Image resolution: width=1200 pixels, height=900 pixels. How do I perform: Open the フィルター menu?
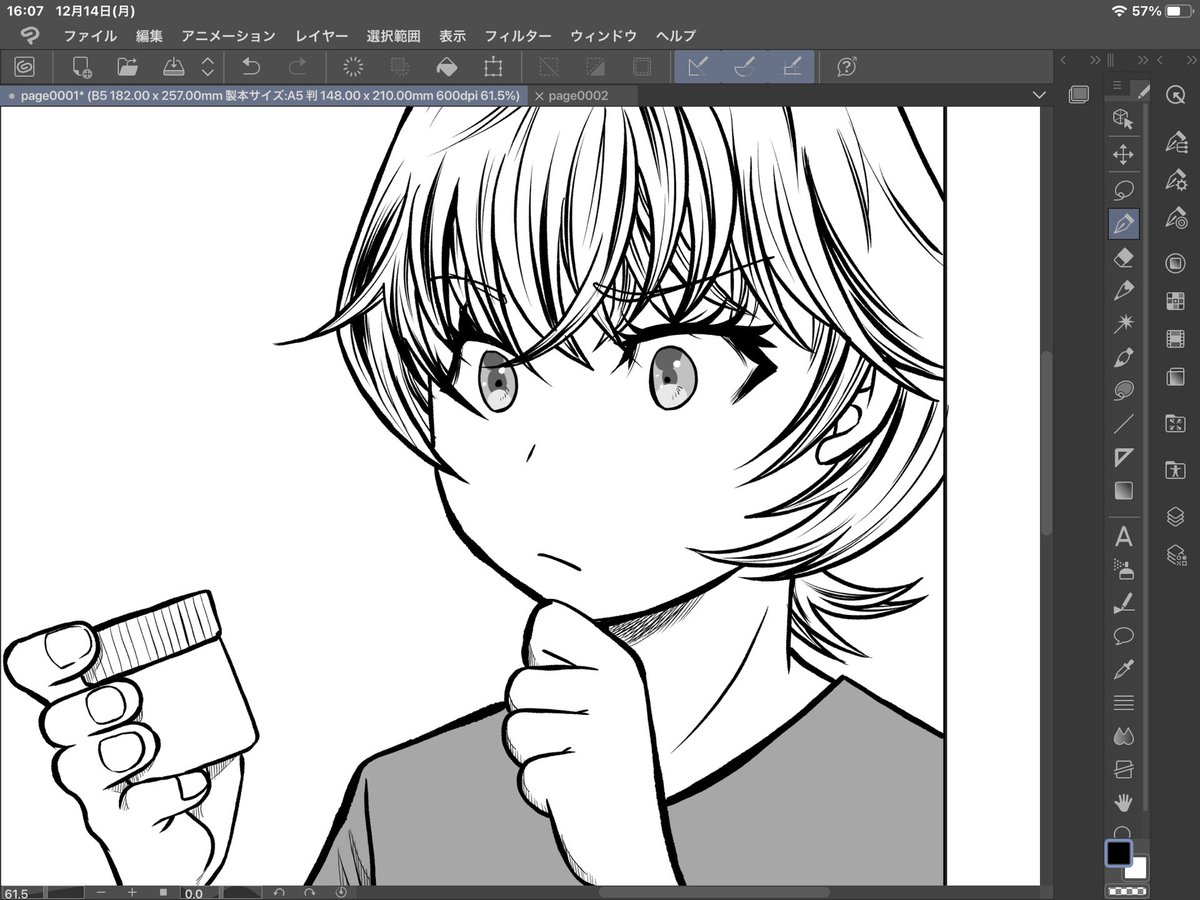click(x=518, y=35)
